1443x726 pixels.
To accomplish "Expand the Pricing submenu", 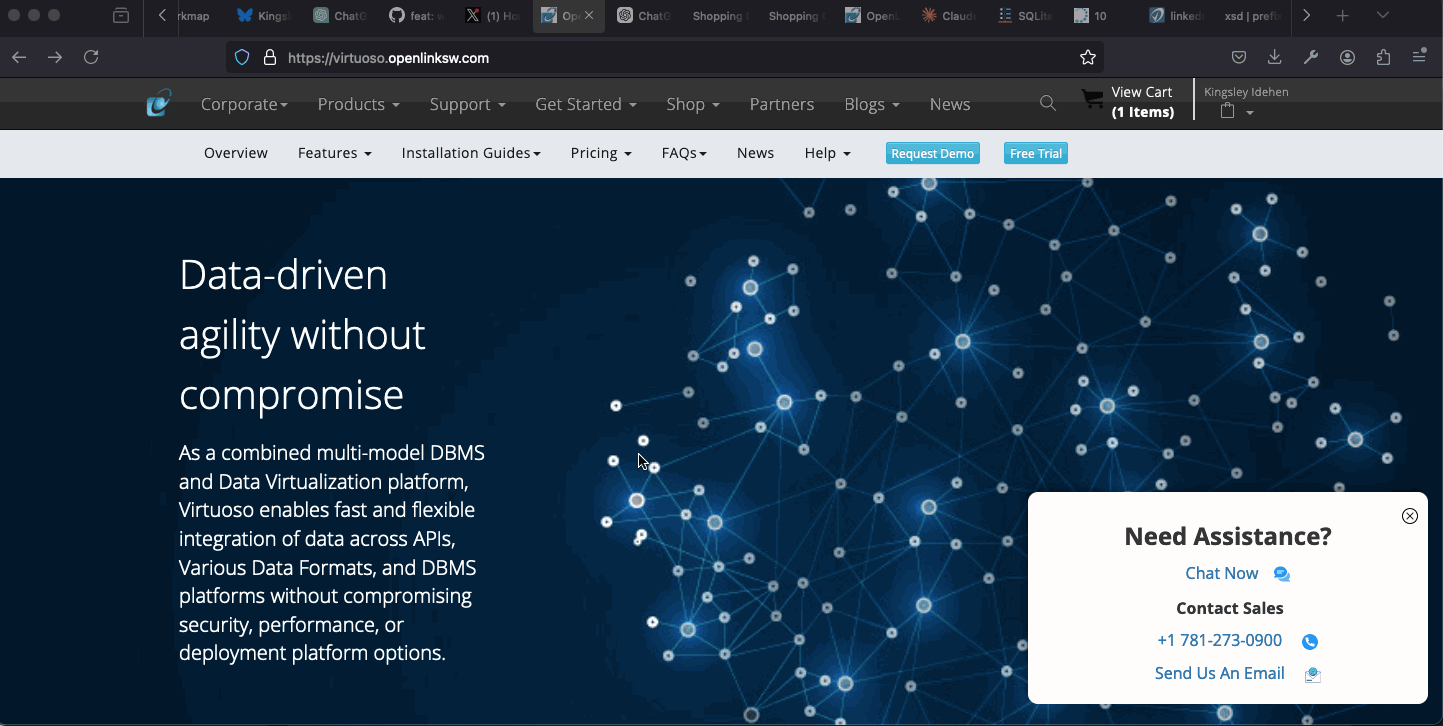I will [601, 153].
